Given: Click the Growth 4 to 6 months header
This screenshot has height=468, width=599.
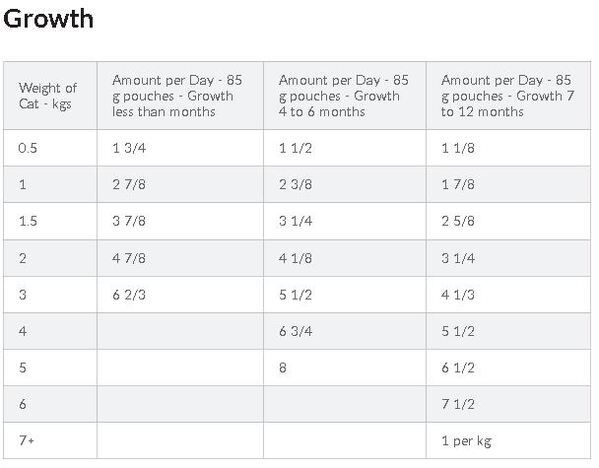Looking at the screenshot, I should click(345, 96).
